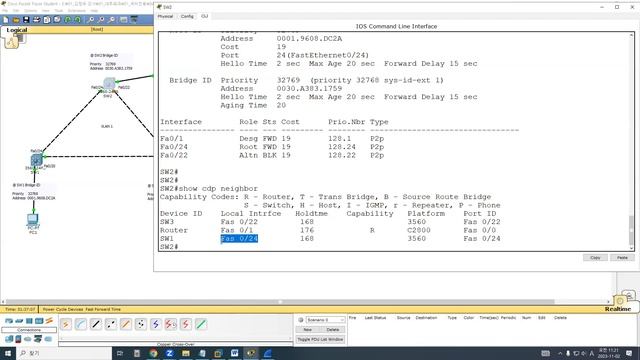Click the Zoom Out magnifier icon

(x=111, y=20)
